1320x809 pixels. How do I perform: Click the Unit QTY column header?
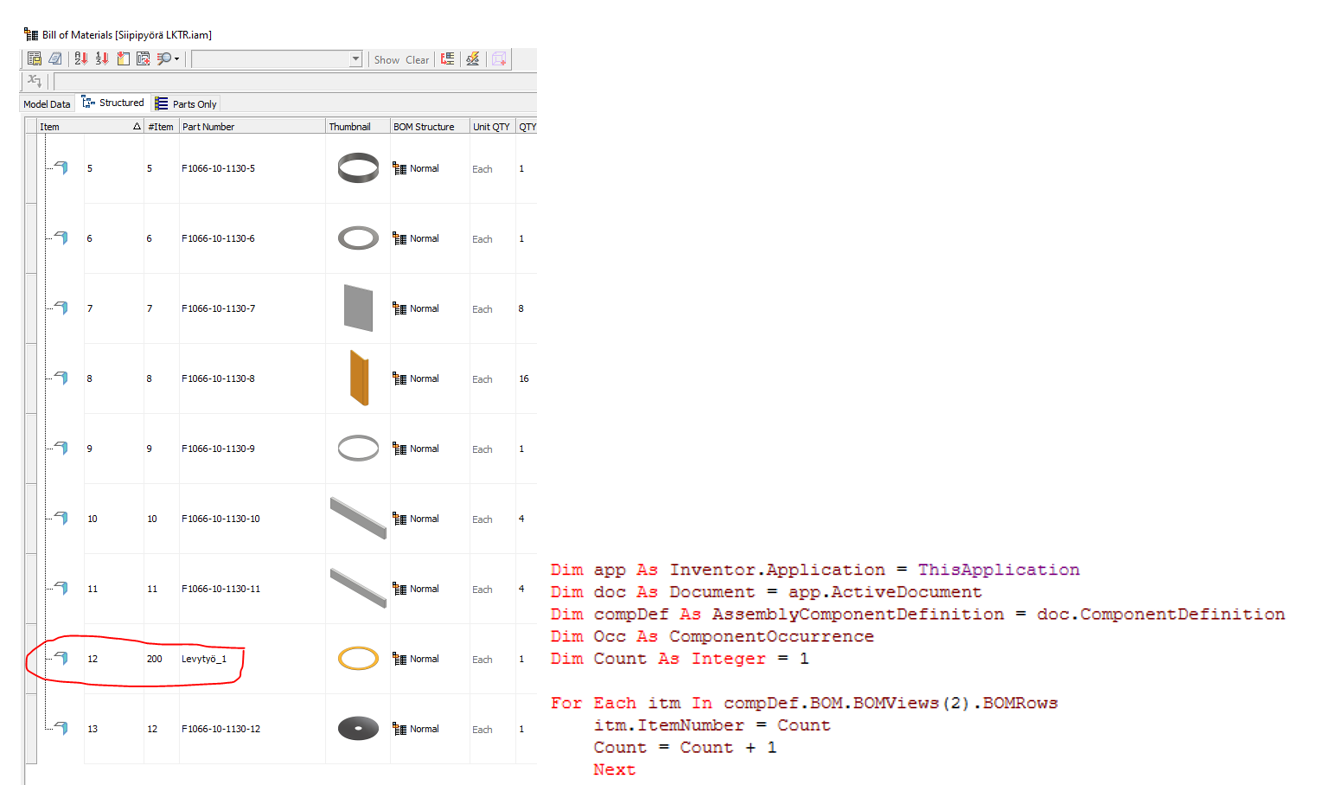[493, 127]
